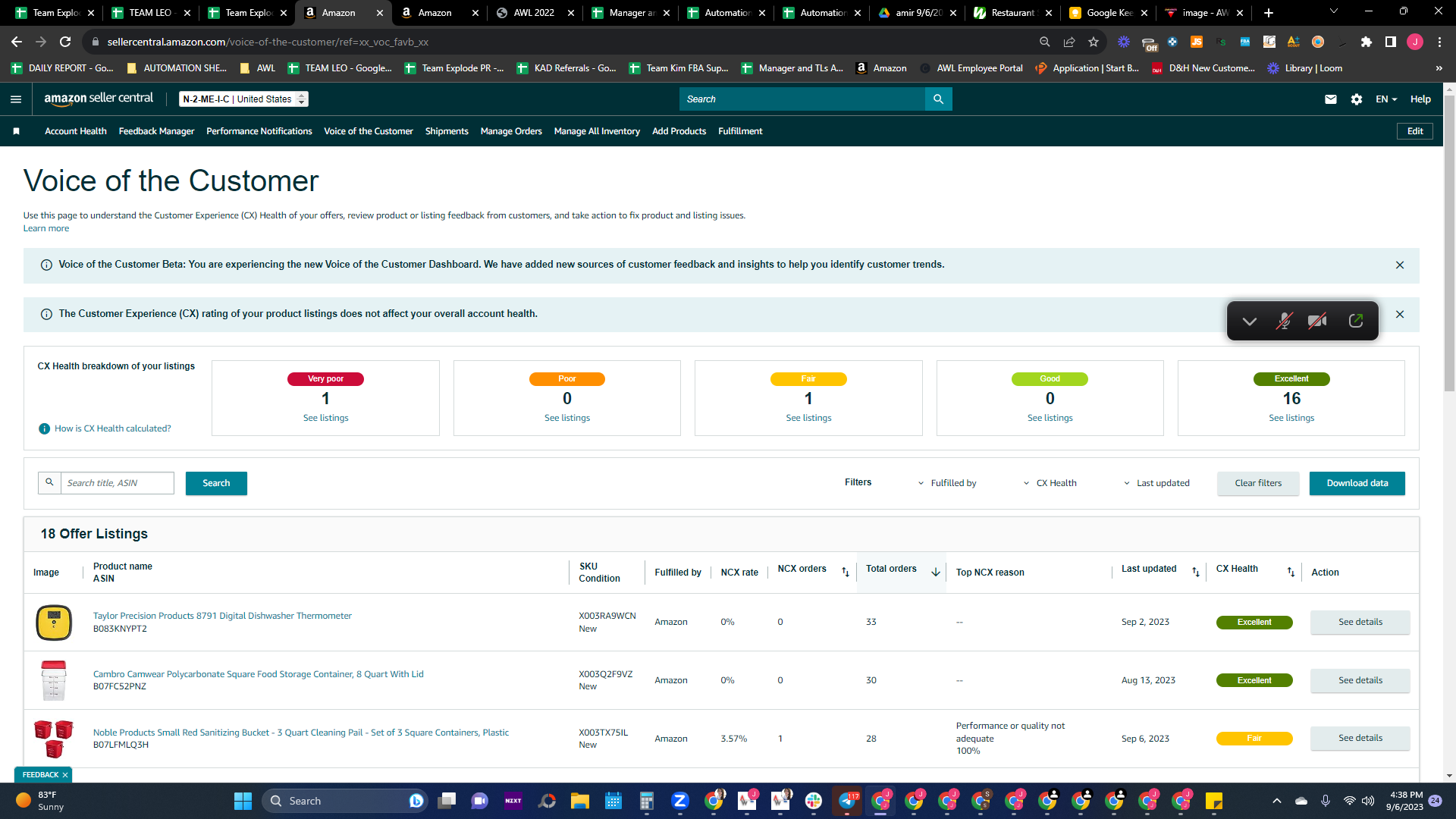Open the meeting window via pop-out icon

click(1356, 321)
